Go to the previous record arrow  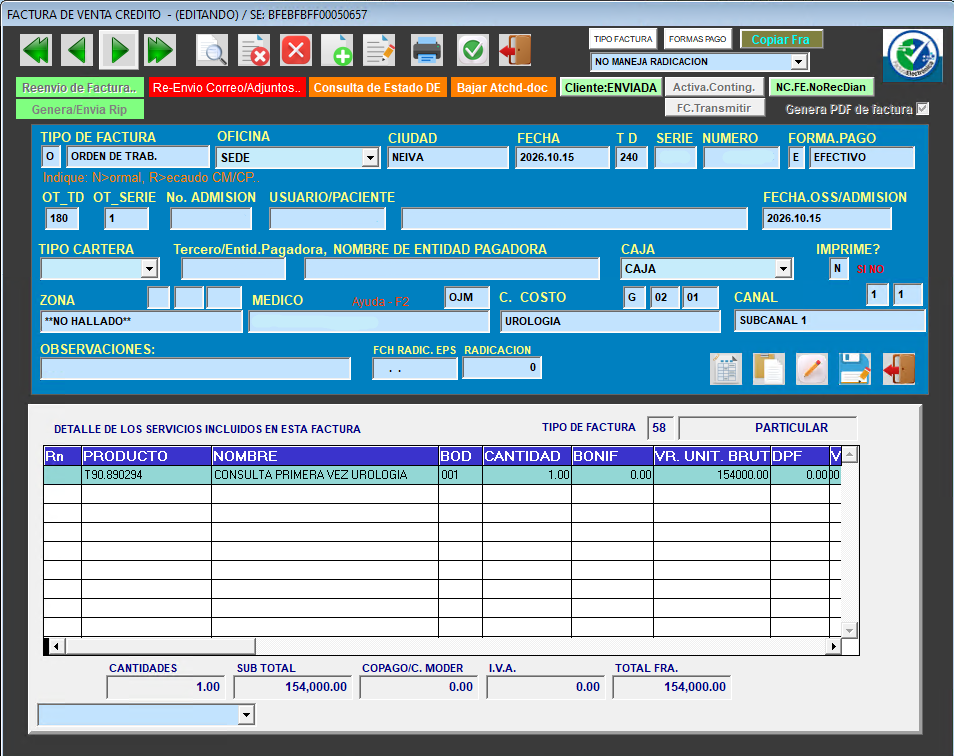[x=77, y=50]
